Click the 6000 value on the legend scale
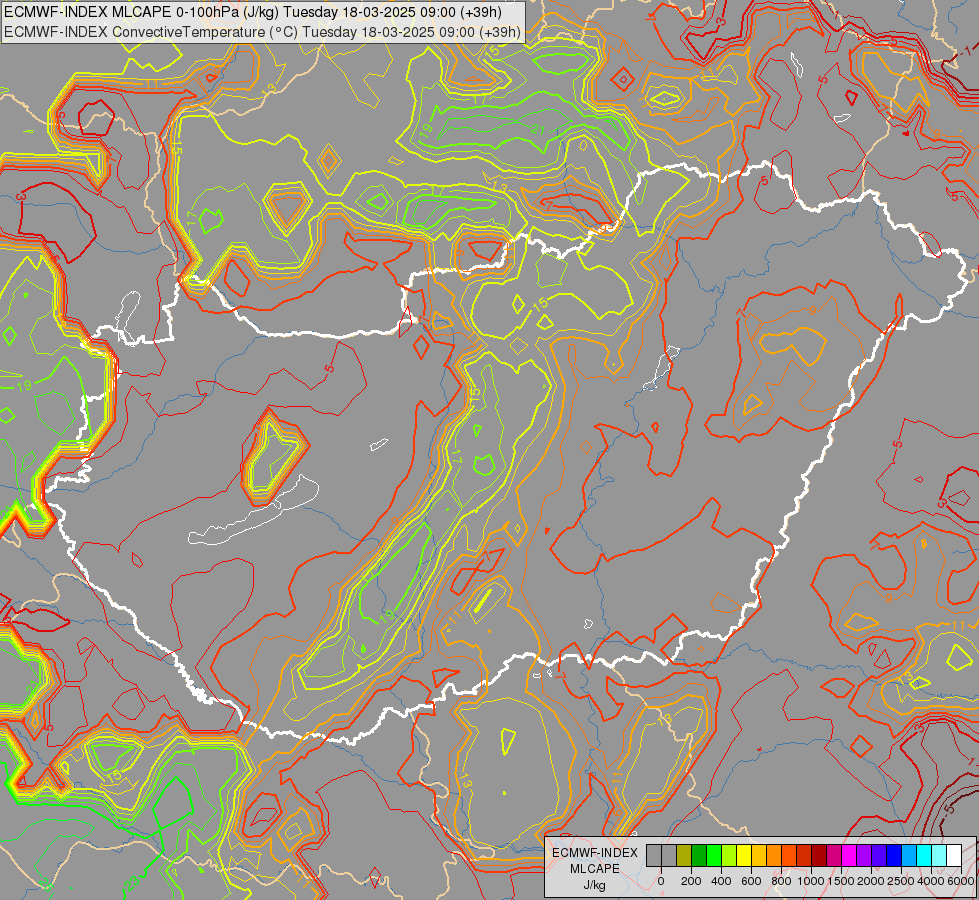 (x=961, y=881)
